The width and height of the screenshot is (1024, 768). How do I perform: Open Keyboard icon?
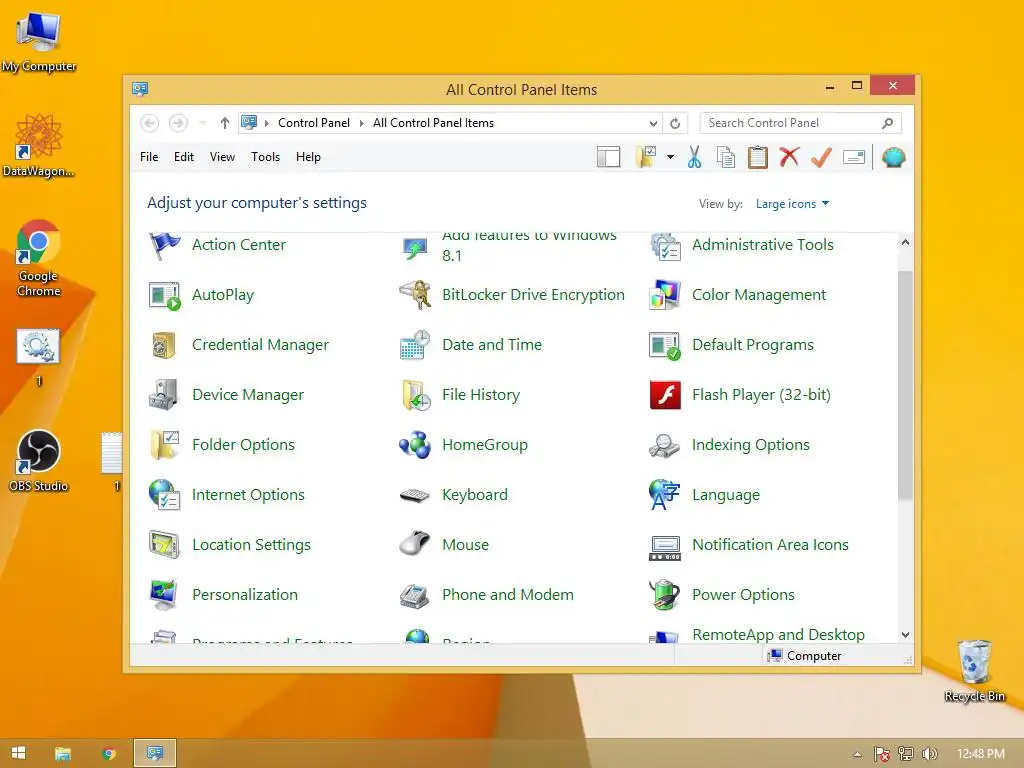[415, 496]
